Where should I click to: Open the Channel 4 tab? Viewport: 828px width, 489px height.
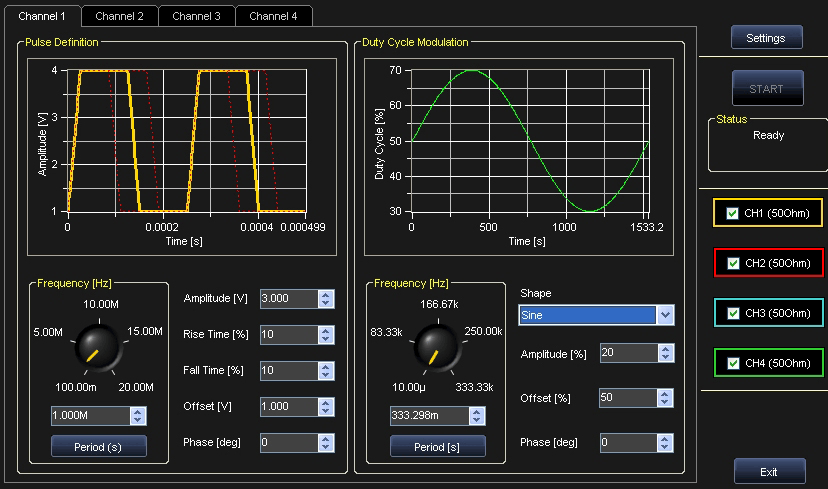273,16
